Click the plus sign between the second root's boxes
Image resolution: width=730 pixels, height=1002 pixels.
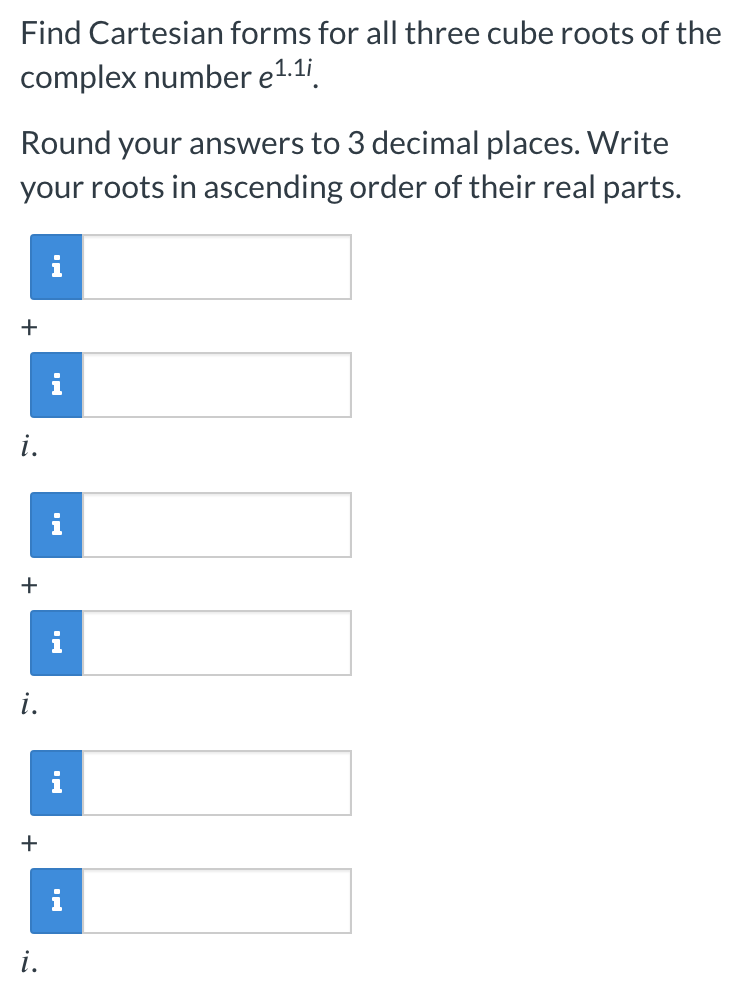(x=29, y=583)
